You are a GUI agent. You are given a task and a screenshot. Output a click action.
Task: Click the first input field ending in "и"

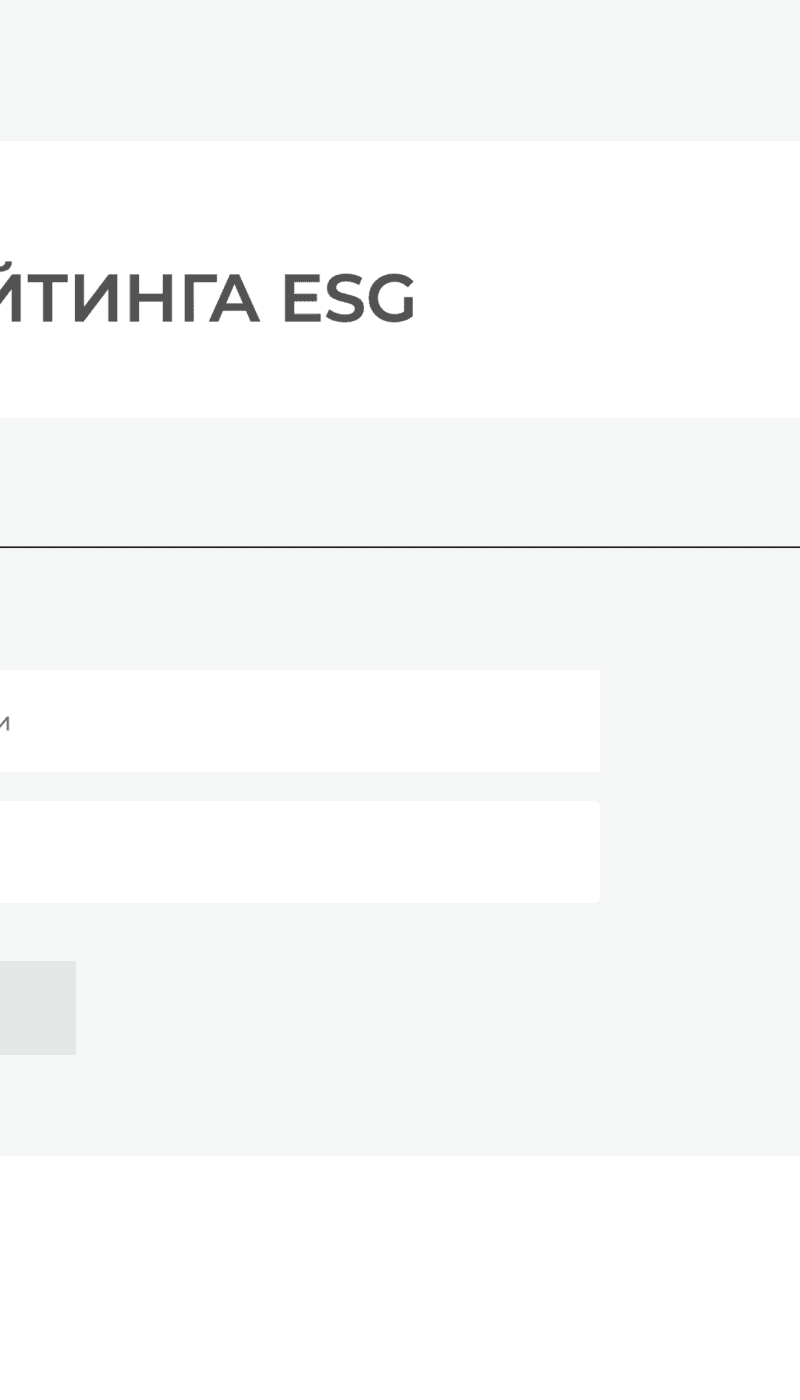[x=300, y=721]
